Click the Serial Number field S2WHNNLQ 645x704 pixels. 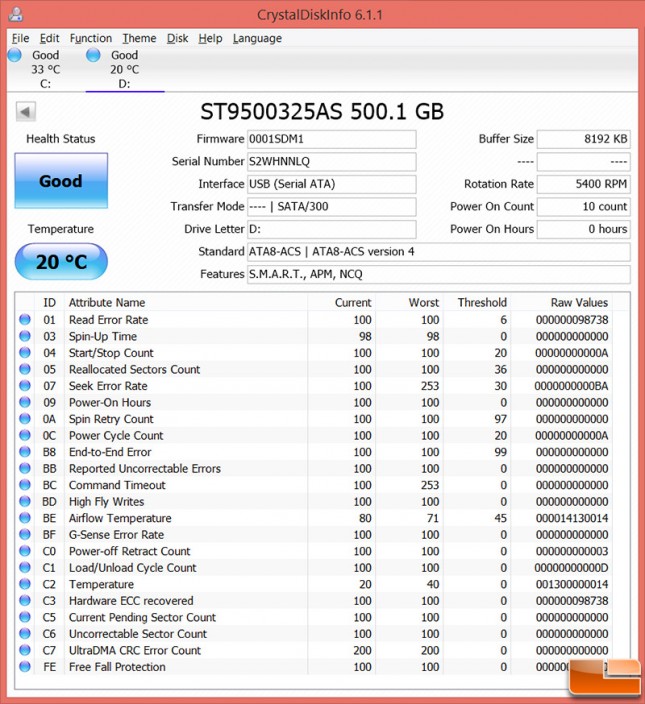331,162
